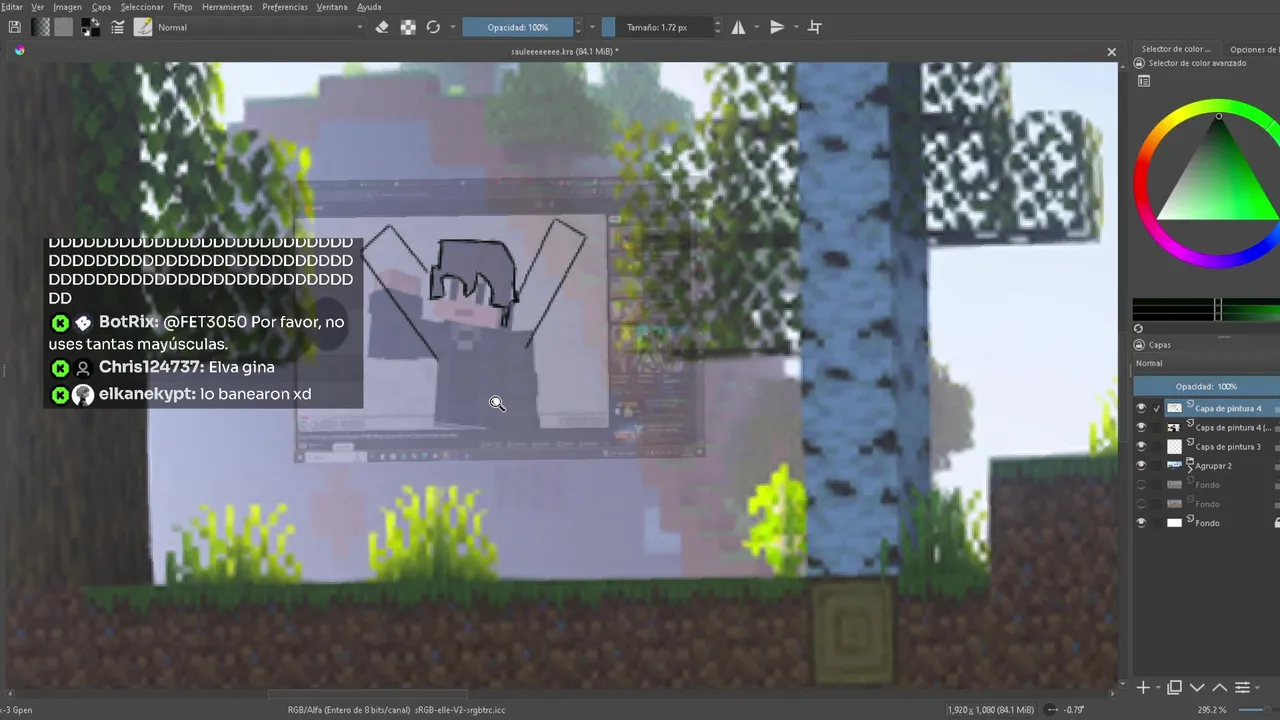Click the lock icon on the Capas docker header
Screen dimensions: 1280x720
click(1139, 344)
